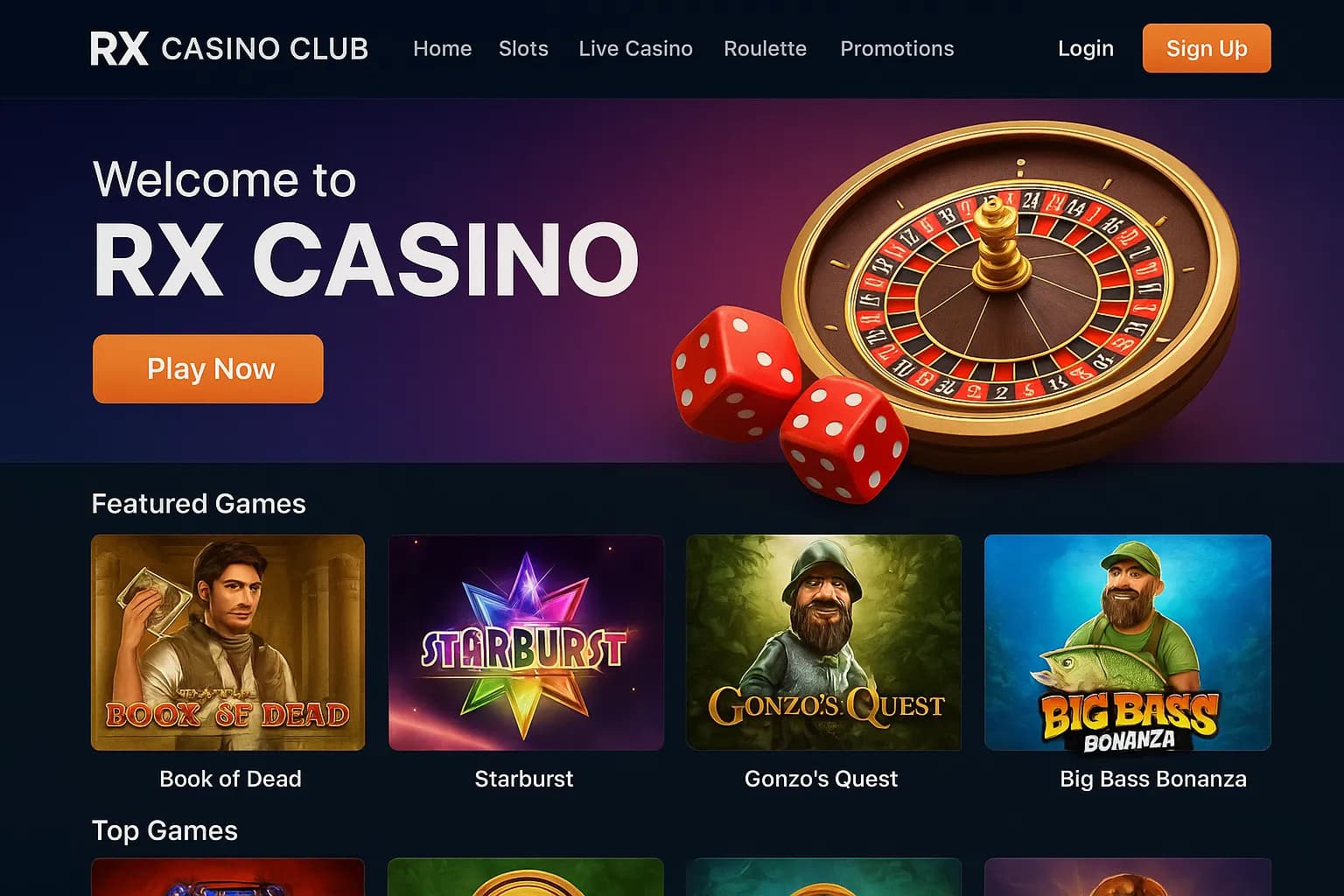Open the first Top Games thumbnail
Screen dimensions: 1344x896
pos(227,877)
